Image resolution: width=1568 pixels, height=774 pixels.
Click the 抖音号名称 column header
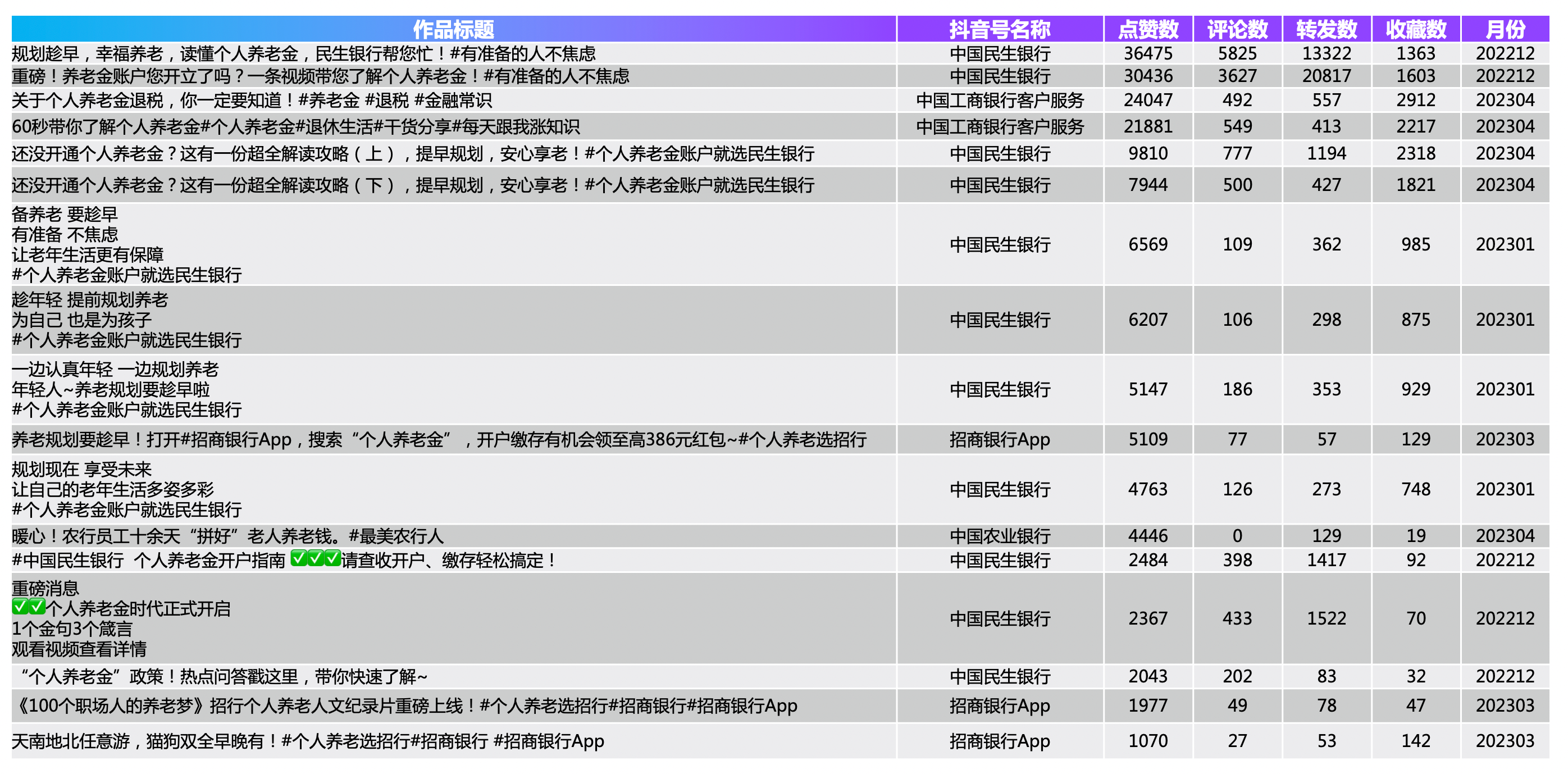coord(1000,29)
